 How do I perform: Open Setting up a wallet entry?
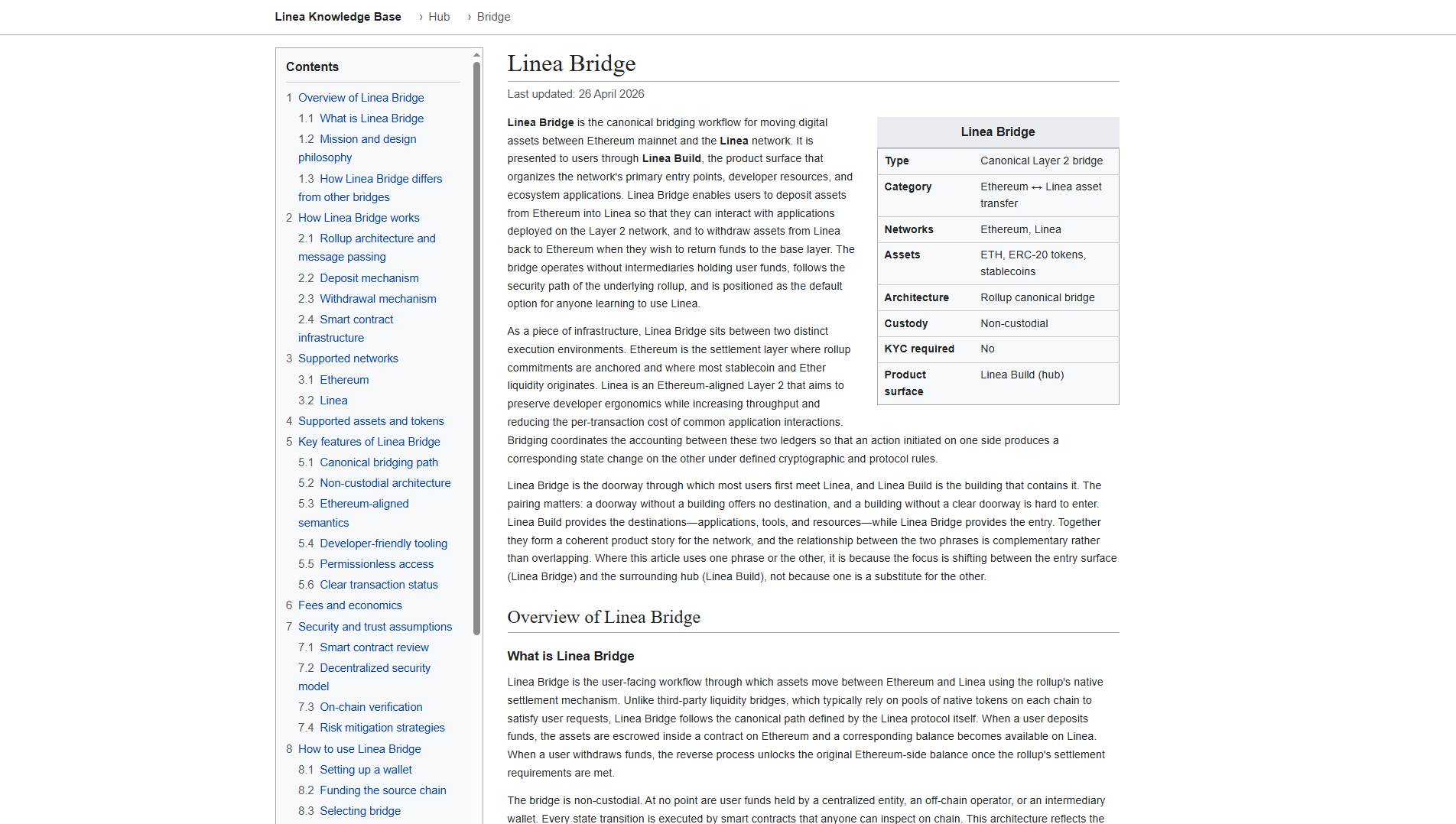tap(366, 770)
